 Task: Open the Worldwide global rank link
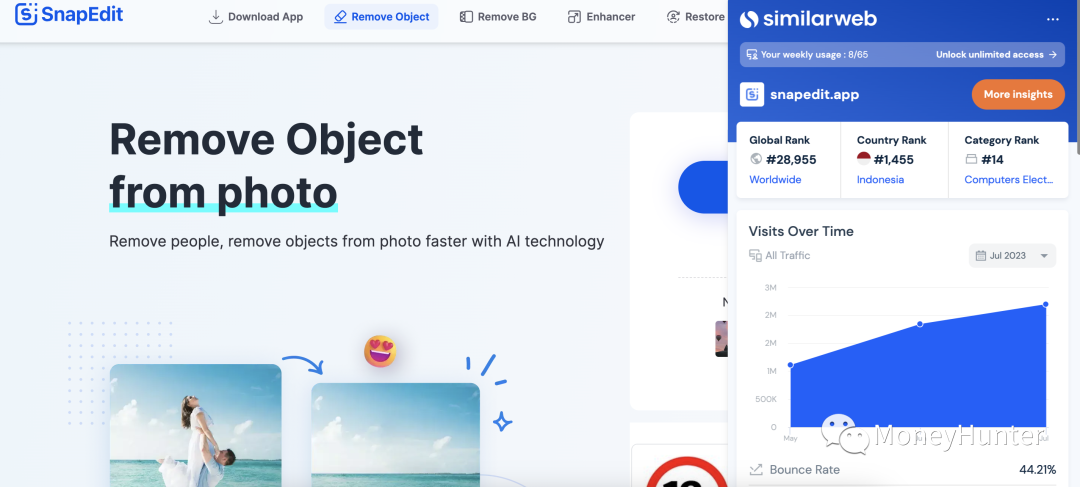pyautogui.click(x=775, y=180)
